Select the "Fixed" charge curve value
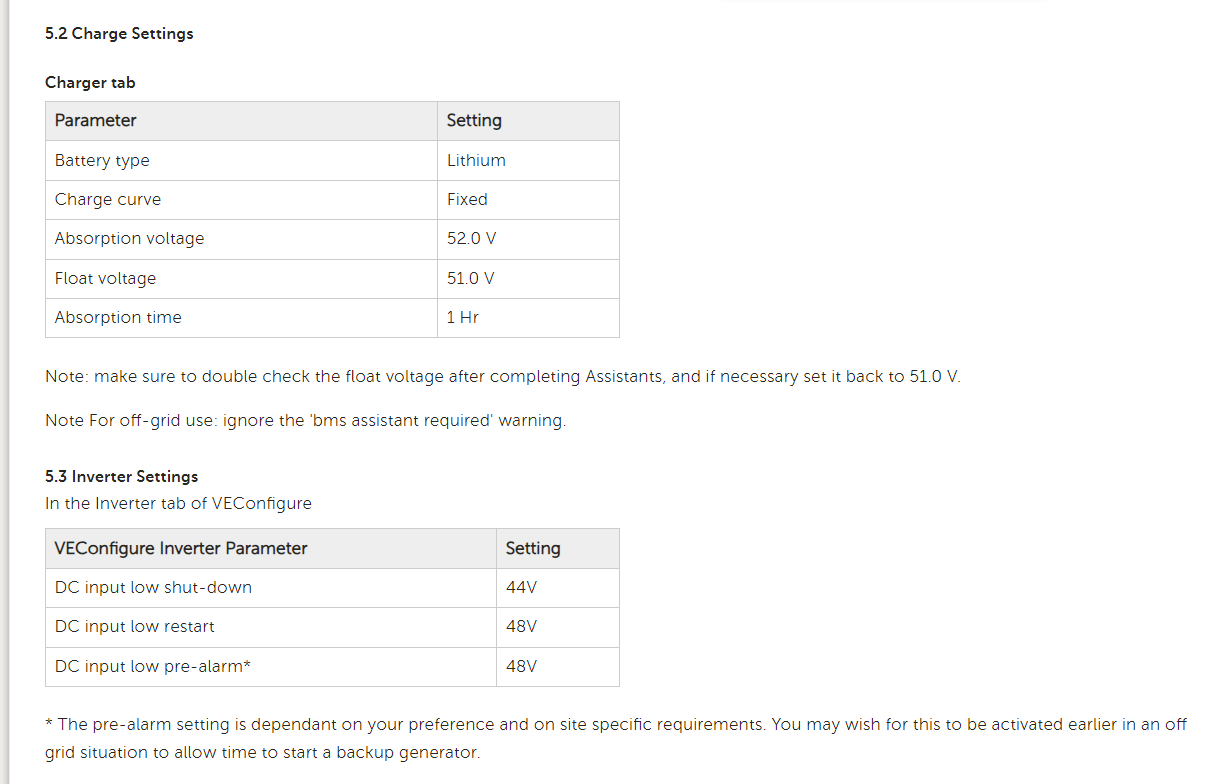1224x784 pixels. pos(467,199)
